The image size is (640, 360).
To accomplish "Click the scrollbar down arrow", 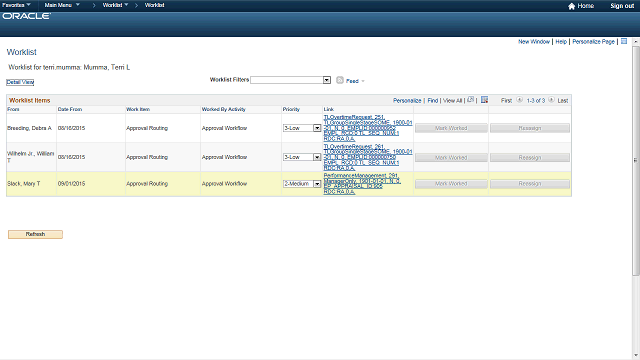I will [636, 356].
